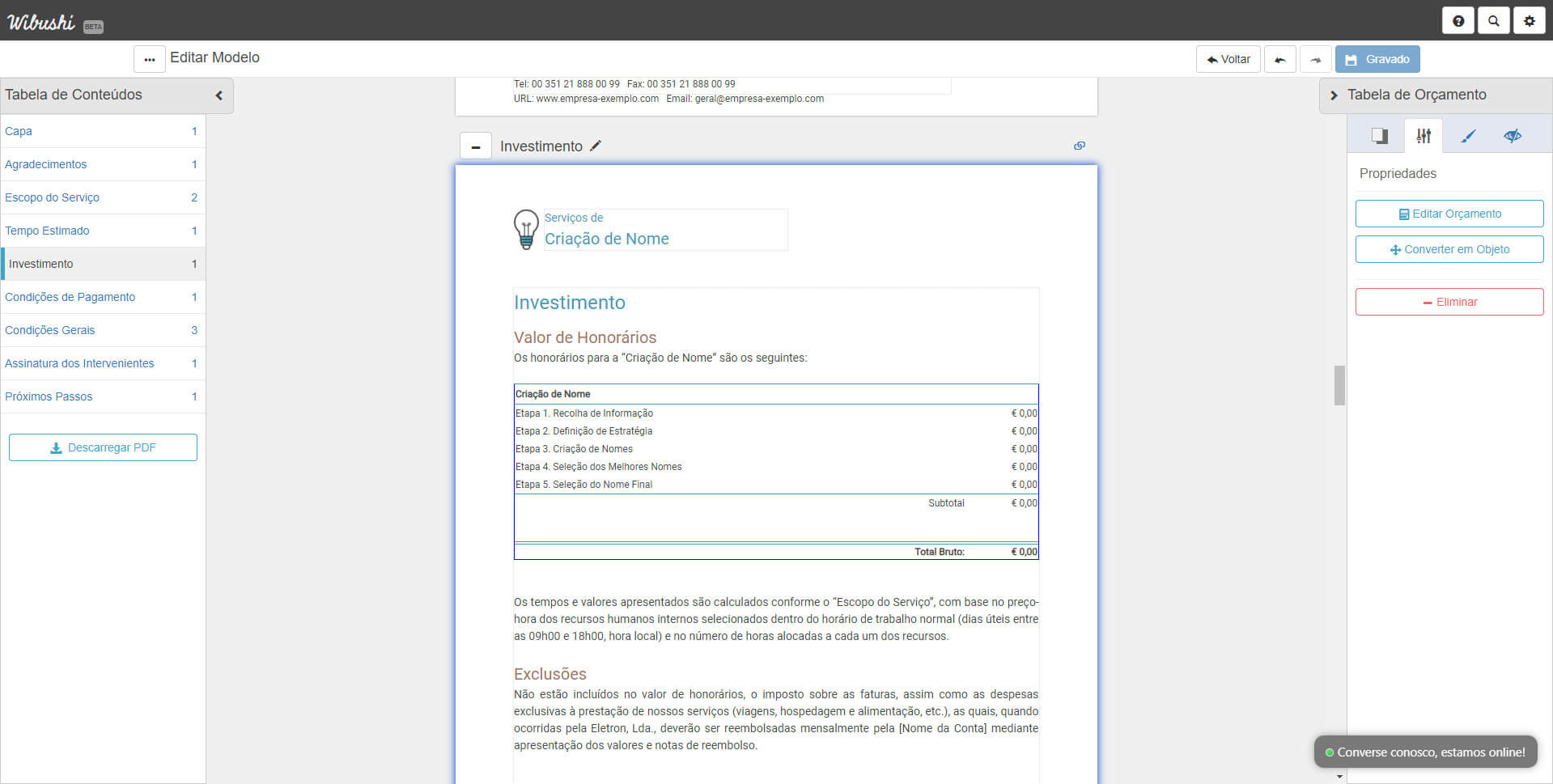The width and height of the screenshot is (1553, 784).
Task: Click the email geral@empresa-exemplo.com text
Action: tap(759, 99)
